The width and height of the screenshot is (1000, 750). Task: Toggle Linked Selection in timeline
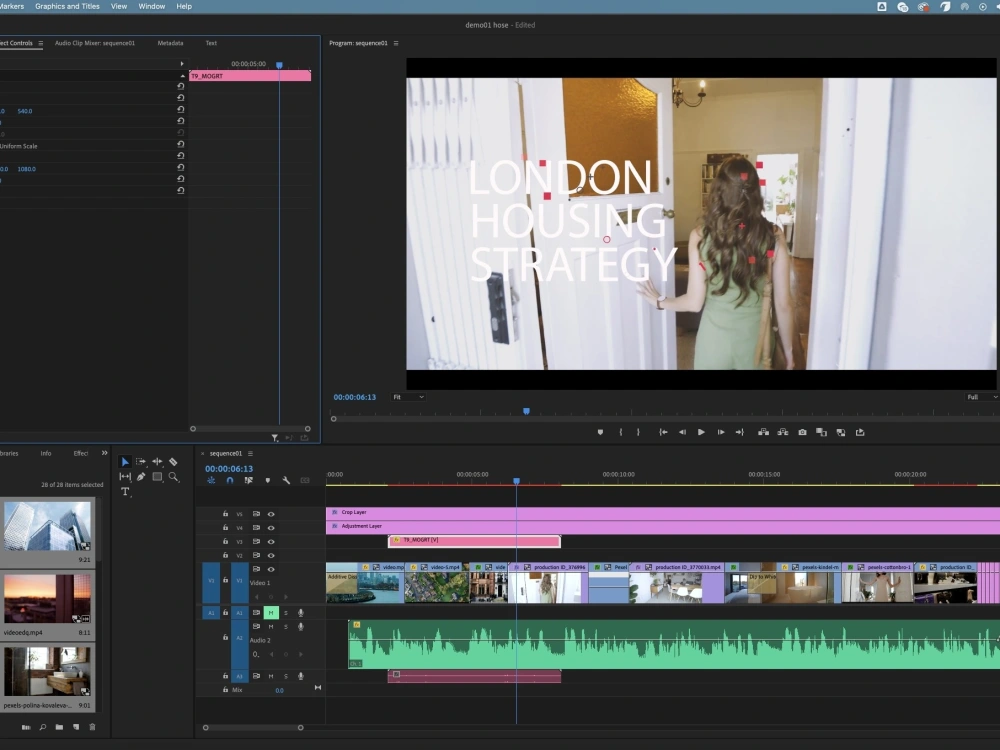[249, 480]
